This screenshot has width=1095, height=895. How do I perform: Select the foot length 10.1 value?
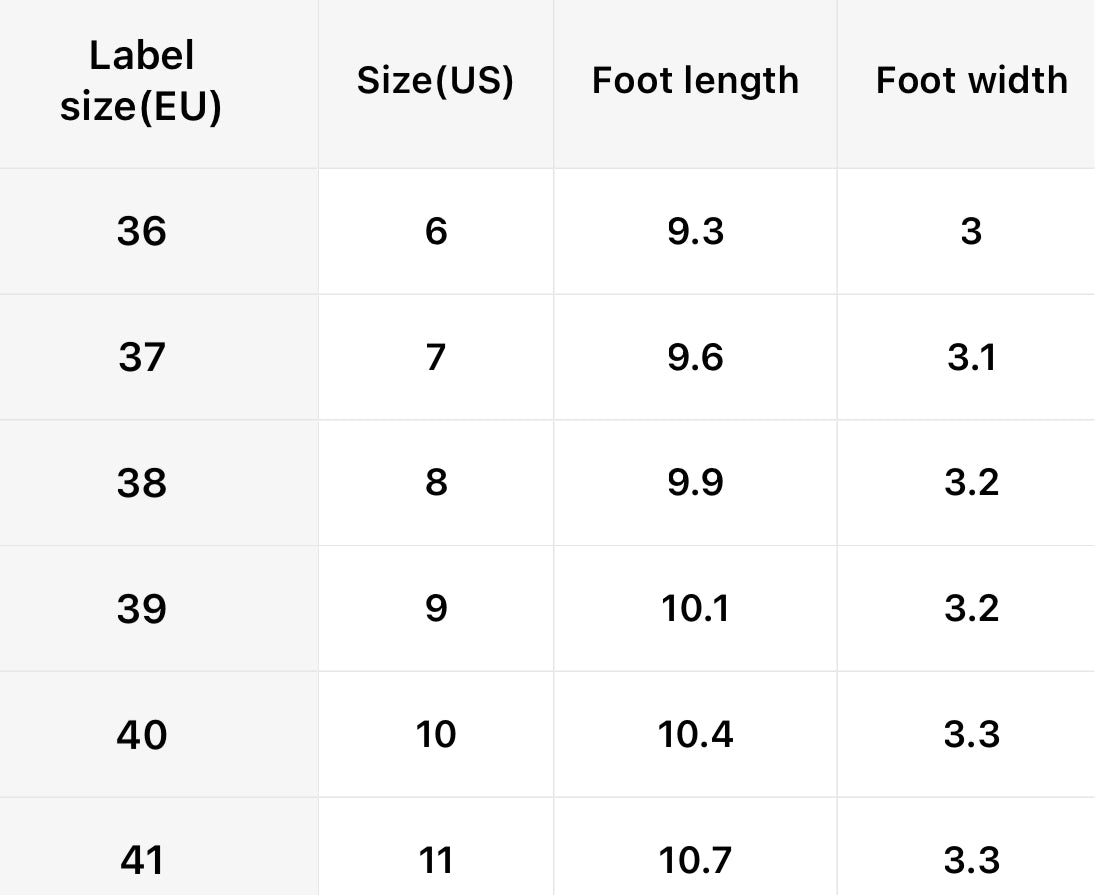coord(695,609)
